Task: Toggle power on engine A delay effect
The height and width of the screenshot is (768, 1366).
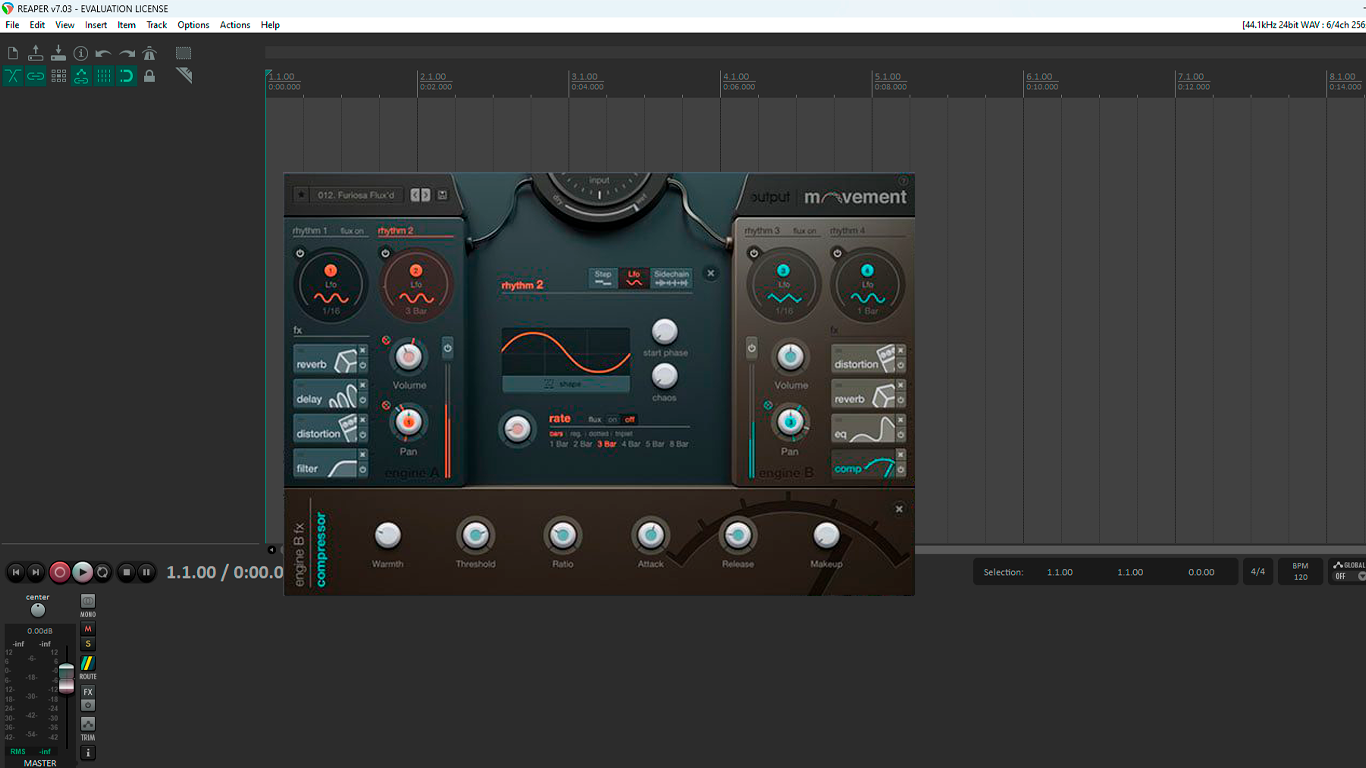Action: click(363, 402)
